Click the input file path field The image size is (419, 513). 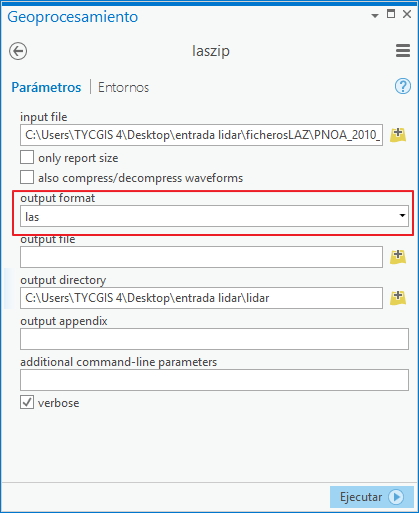(201, 135)
